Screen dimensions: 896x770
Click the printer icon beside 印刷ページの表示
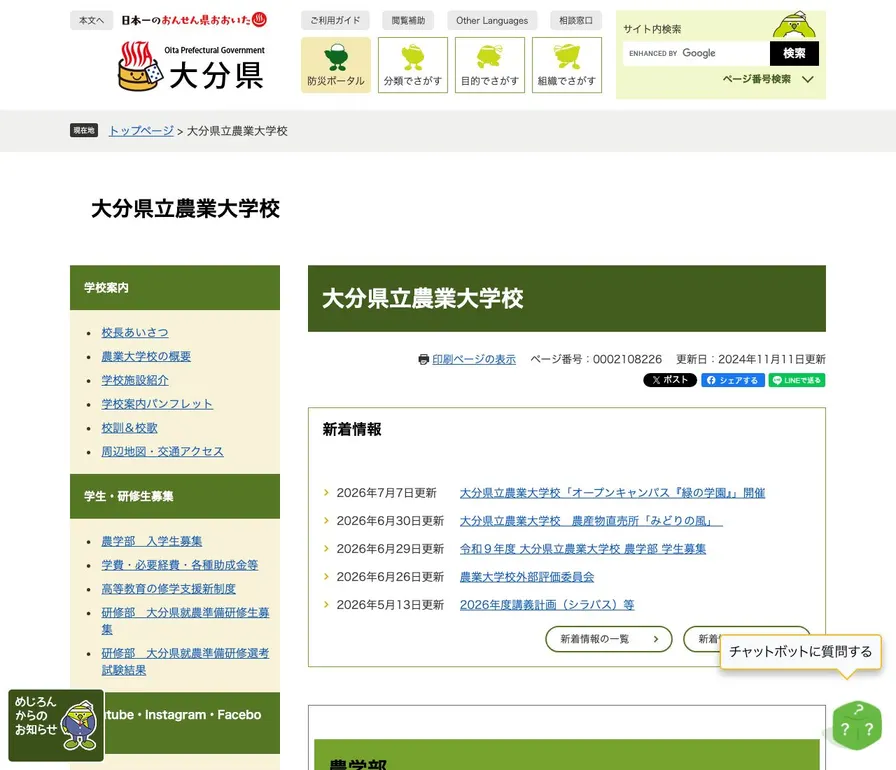423,359
